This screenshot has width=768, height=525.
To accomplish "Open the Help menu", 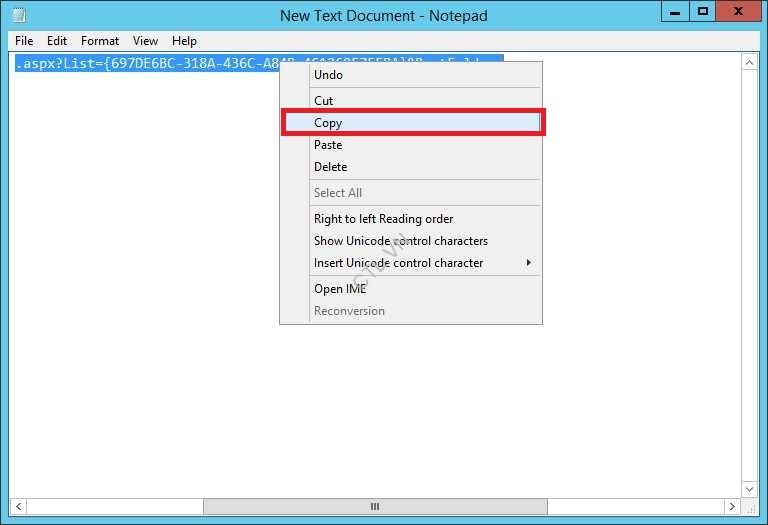I will coord(184,41).
